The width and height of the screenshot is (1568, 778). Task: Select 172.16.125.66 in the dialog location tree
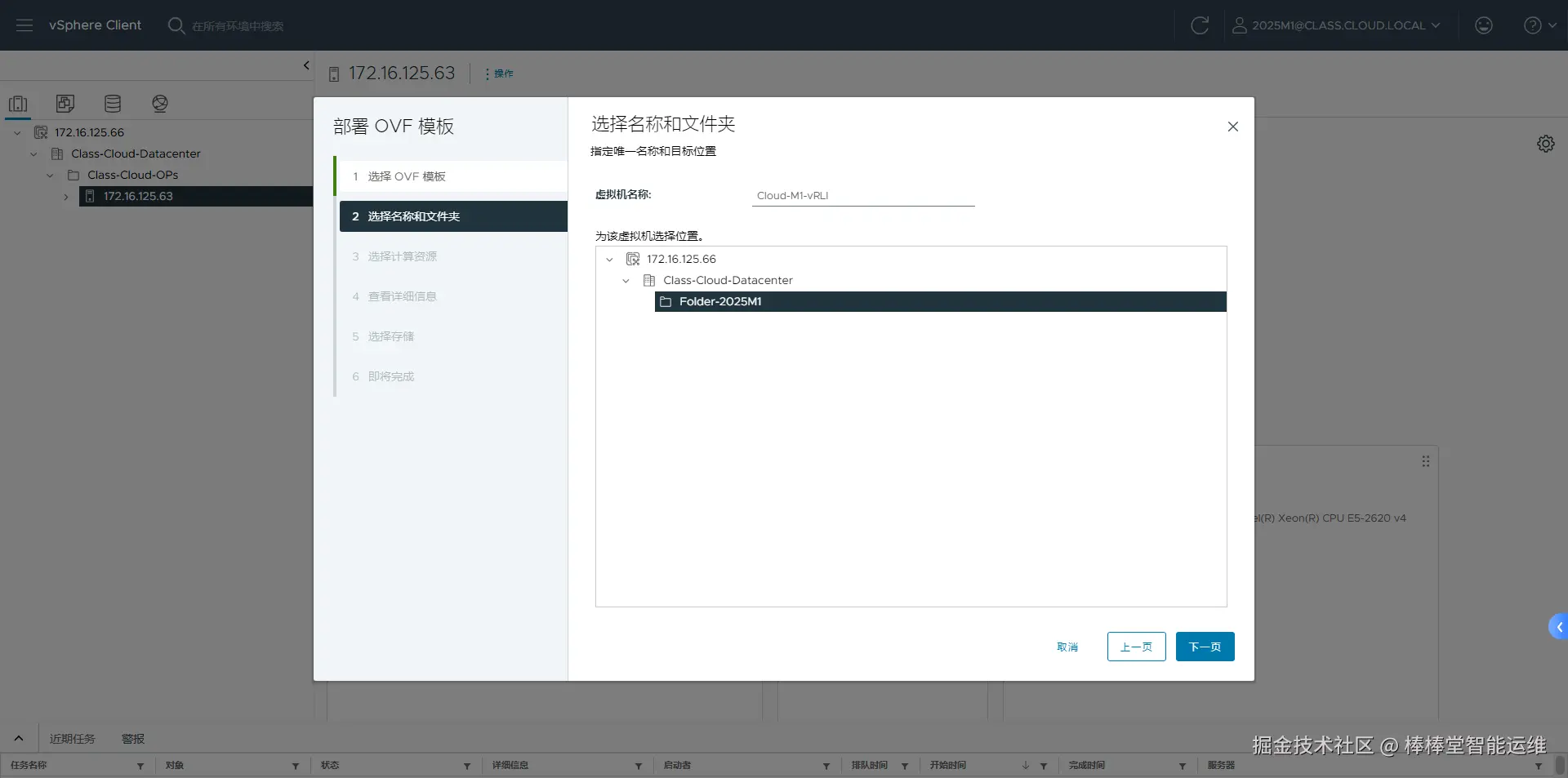tap(681, 259)
